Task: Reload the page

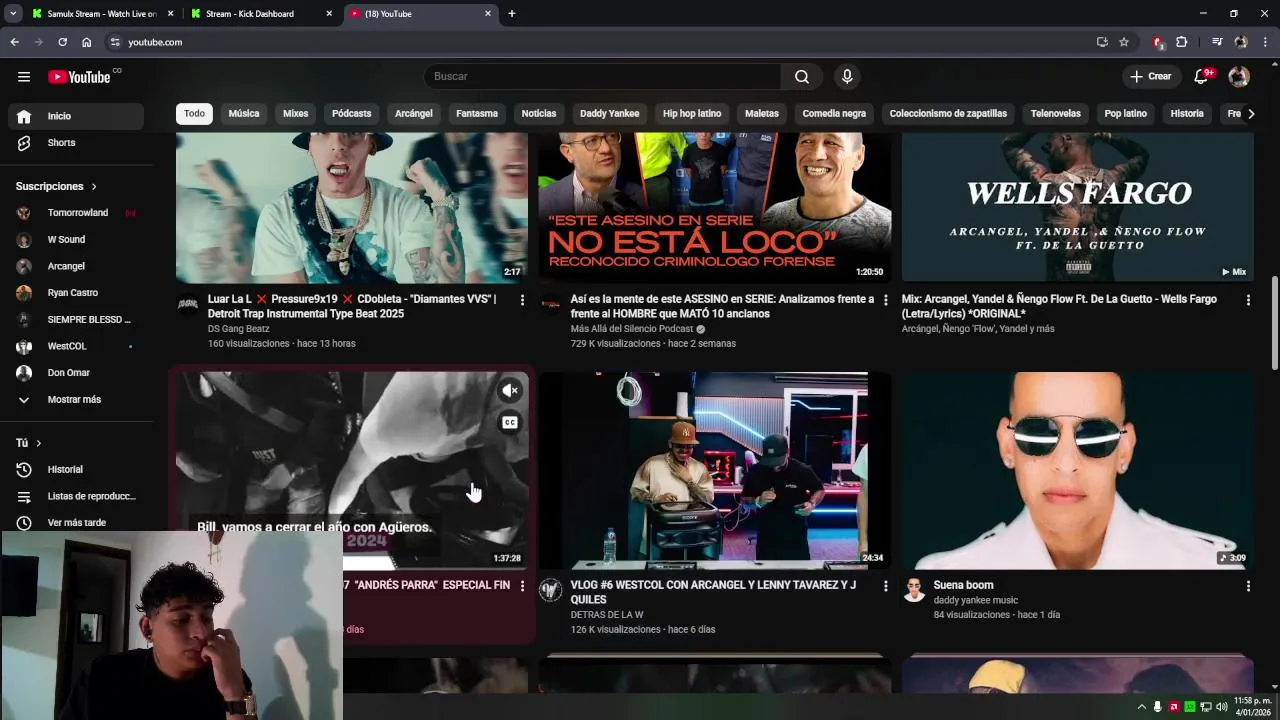Action: (x=62, y=42)
